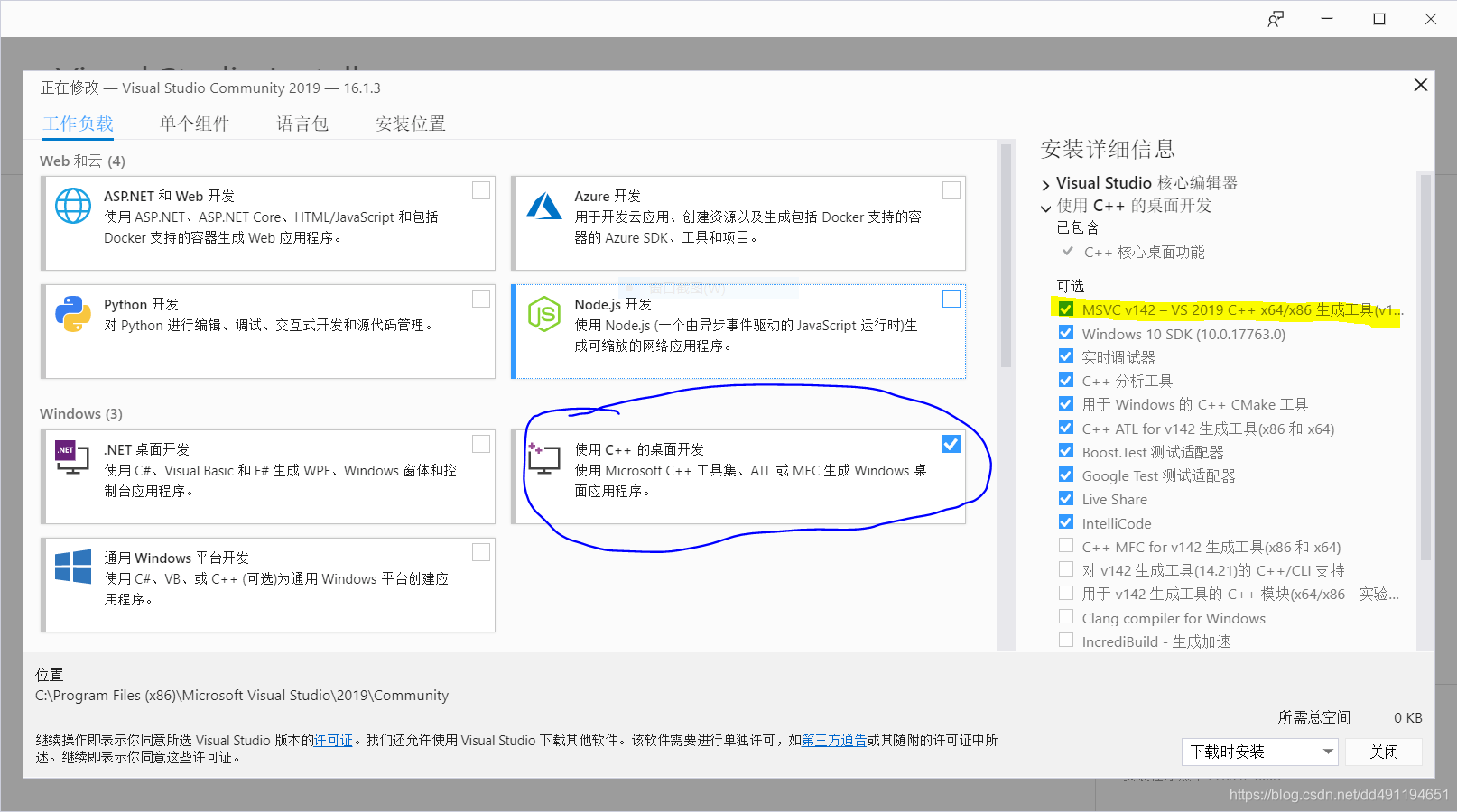Image resolution: width=1457 pixels, height=812 pixels.
Task: Click the .NET desktop development icon
Action: pos(73,457)
